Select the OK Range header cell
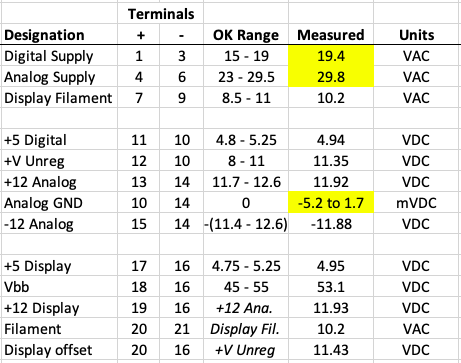 tap(246, 34)
